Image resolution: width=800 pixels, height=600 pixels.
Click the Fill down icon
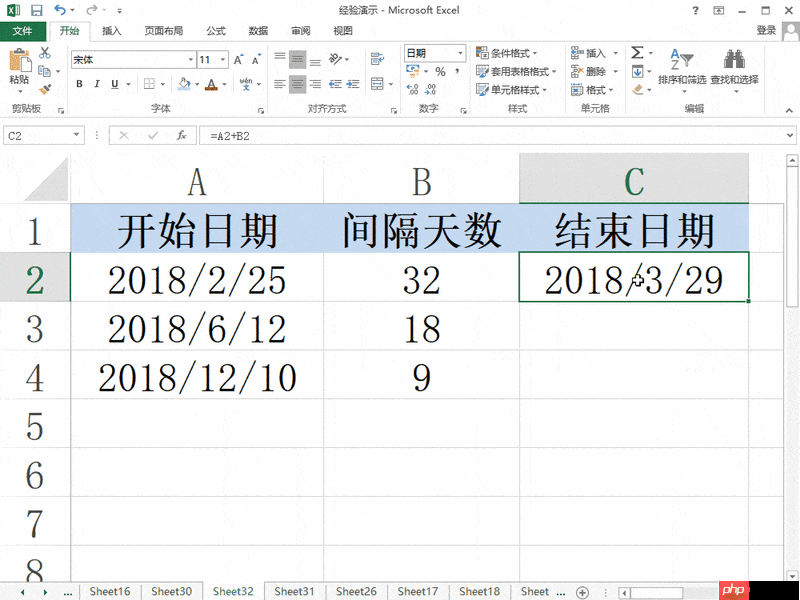click(637, 71)
